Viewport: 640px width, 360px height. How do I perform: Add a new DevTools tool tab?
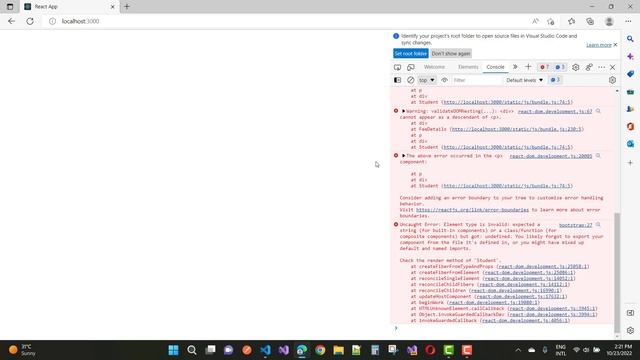point(528,67)
